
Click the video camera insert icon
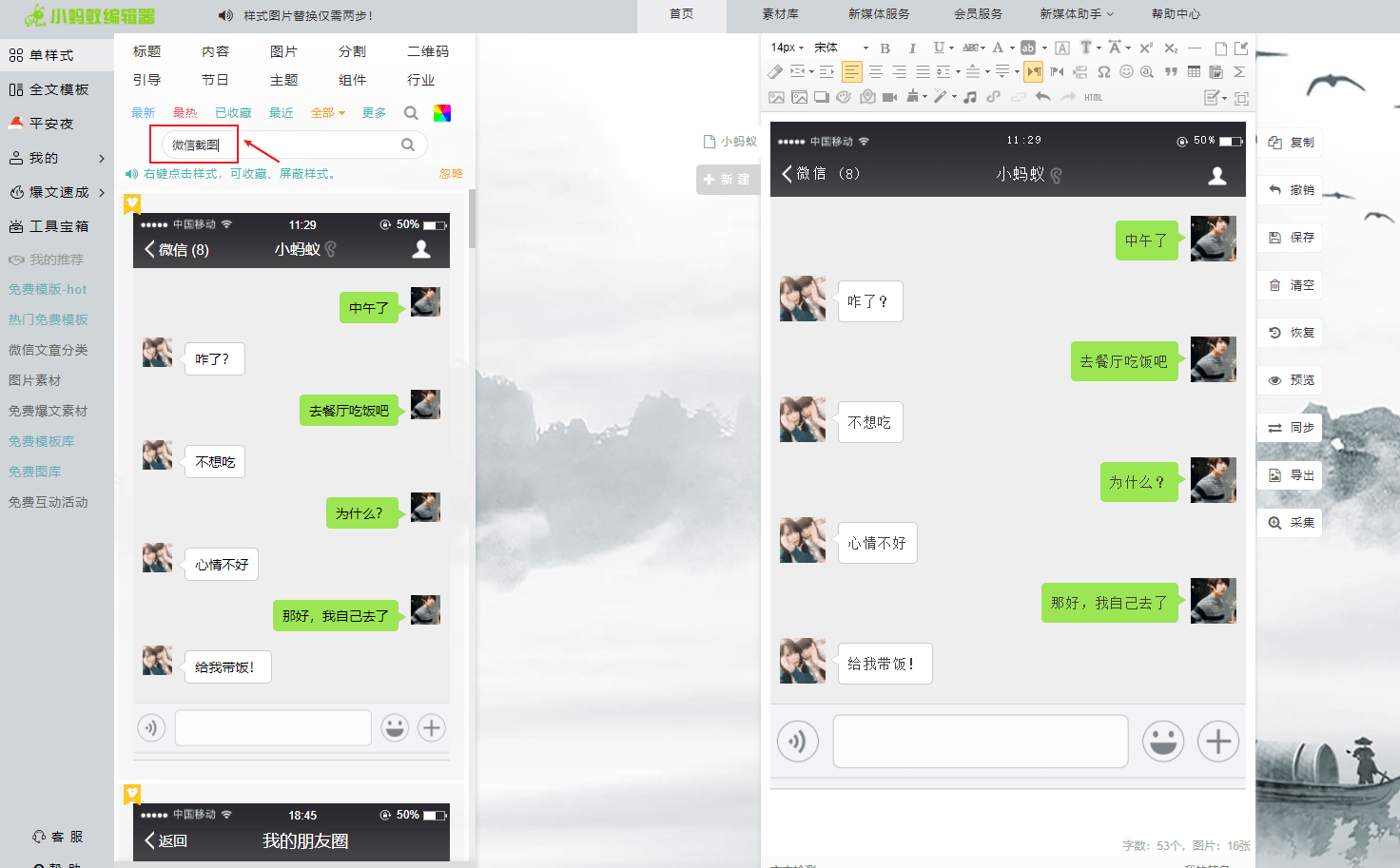(x=889, y=97)
